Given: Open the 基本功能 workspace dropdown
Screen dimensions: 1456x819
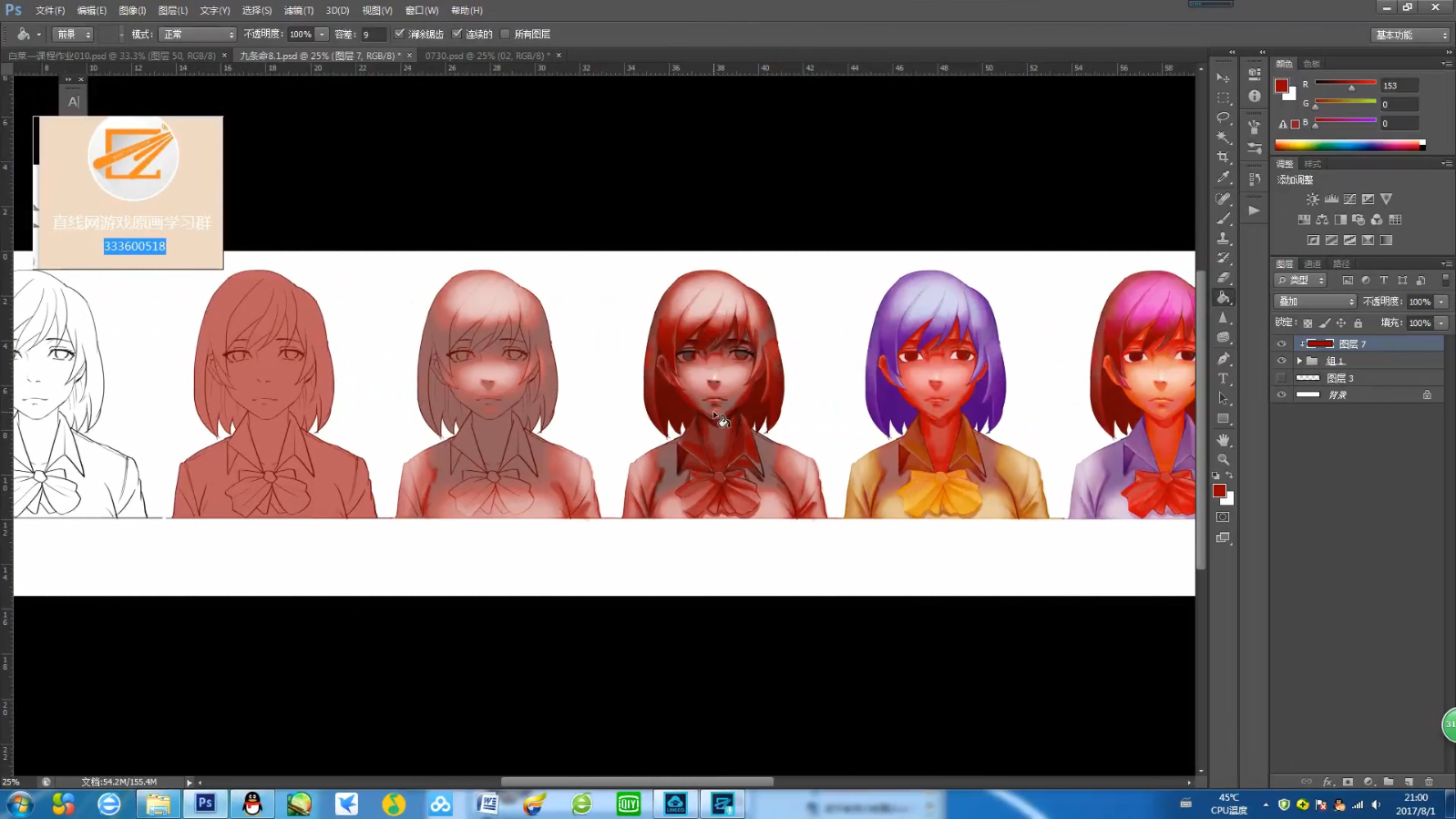Looking at the screenshot, I should pyautogui.click(x=1410, y=35).
